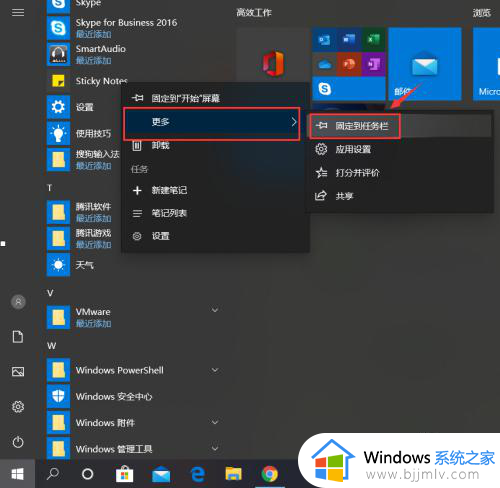Screen dimensions: 500x488
Task: Click the Power button icon
Action: click(18, 442)
